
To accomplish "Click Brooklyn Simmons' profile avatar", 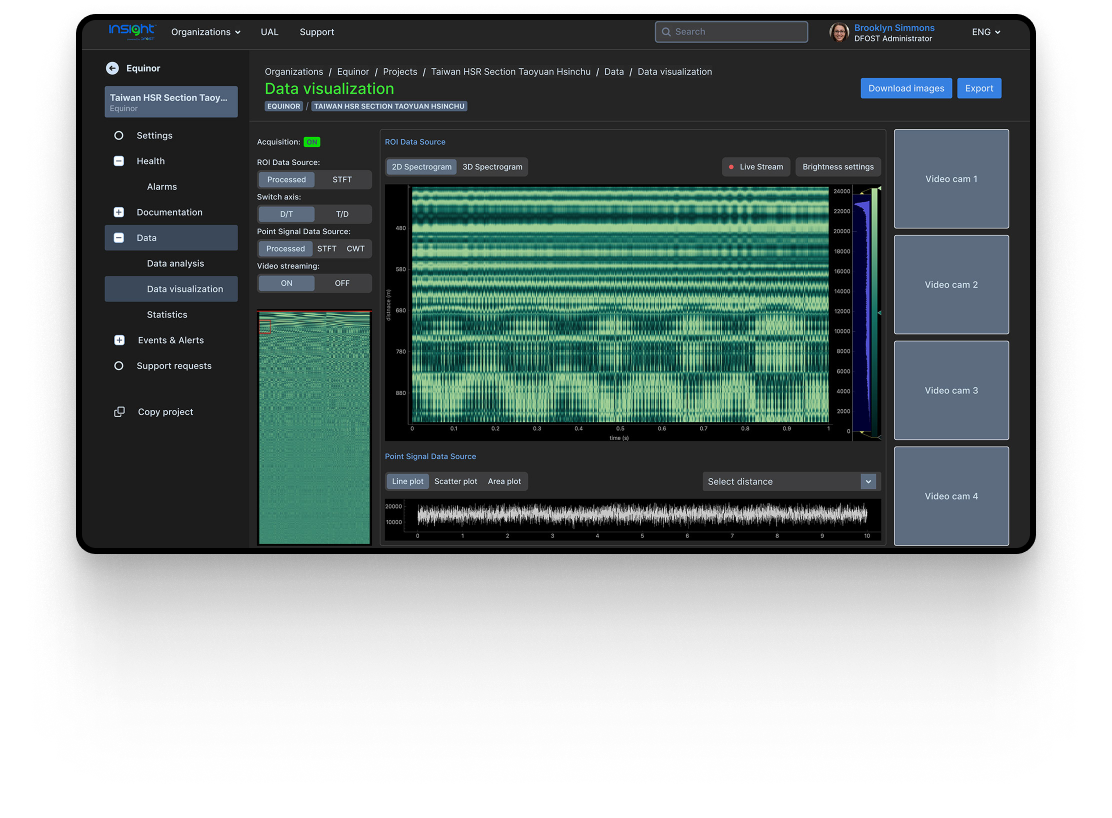I will click(x=839, y=32).
